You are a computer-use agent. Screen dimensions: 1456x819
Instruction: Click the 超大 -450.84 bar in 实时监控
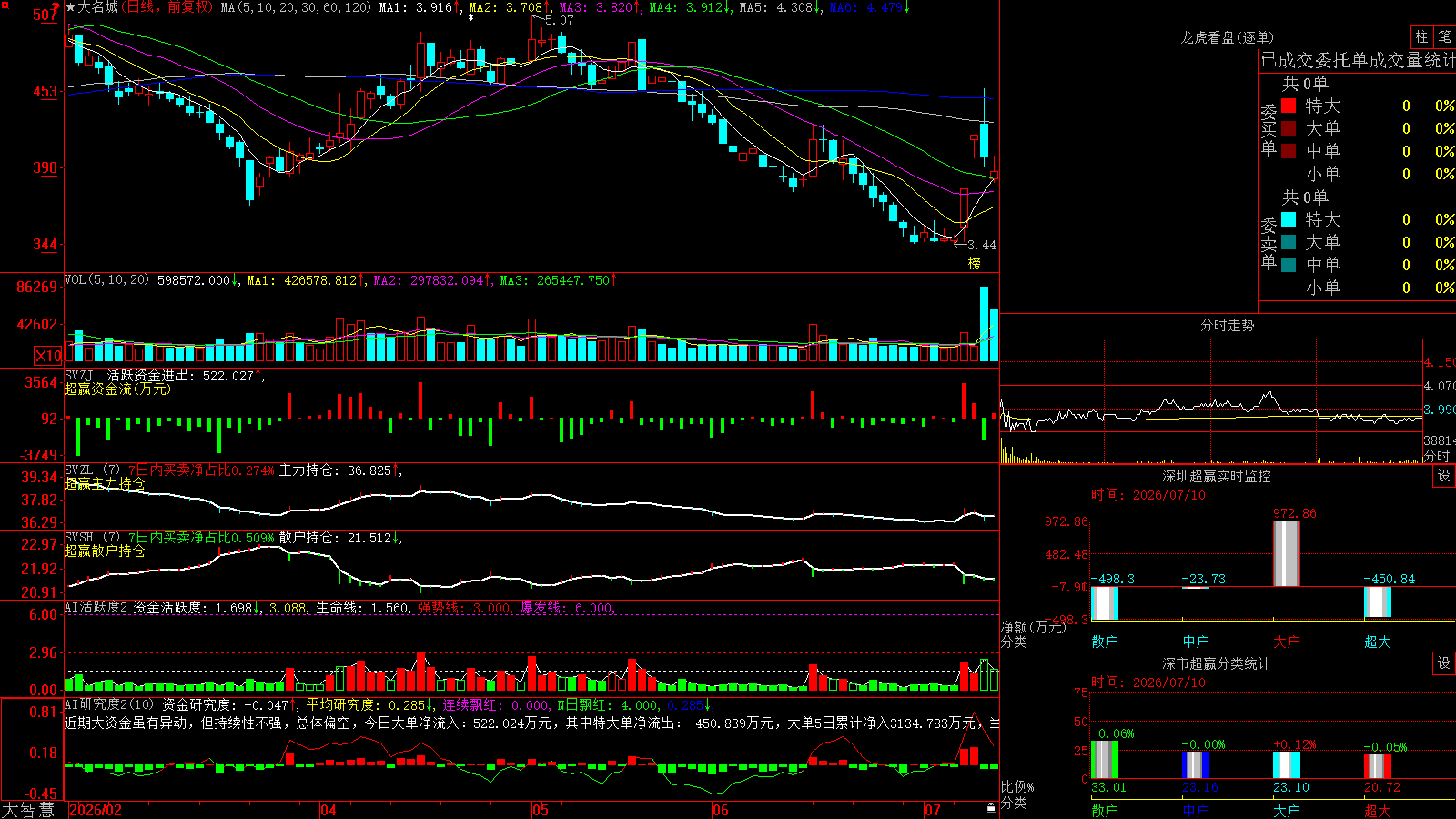(x=1378, y=602)
